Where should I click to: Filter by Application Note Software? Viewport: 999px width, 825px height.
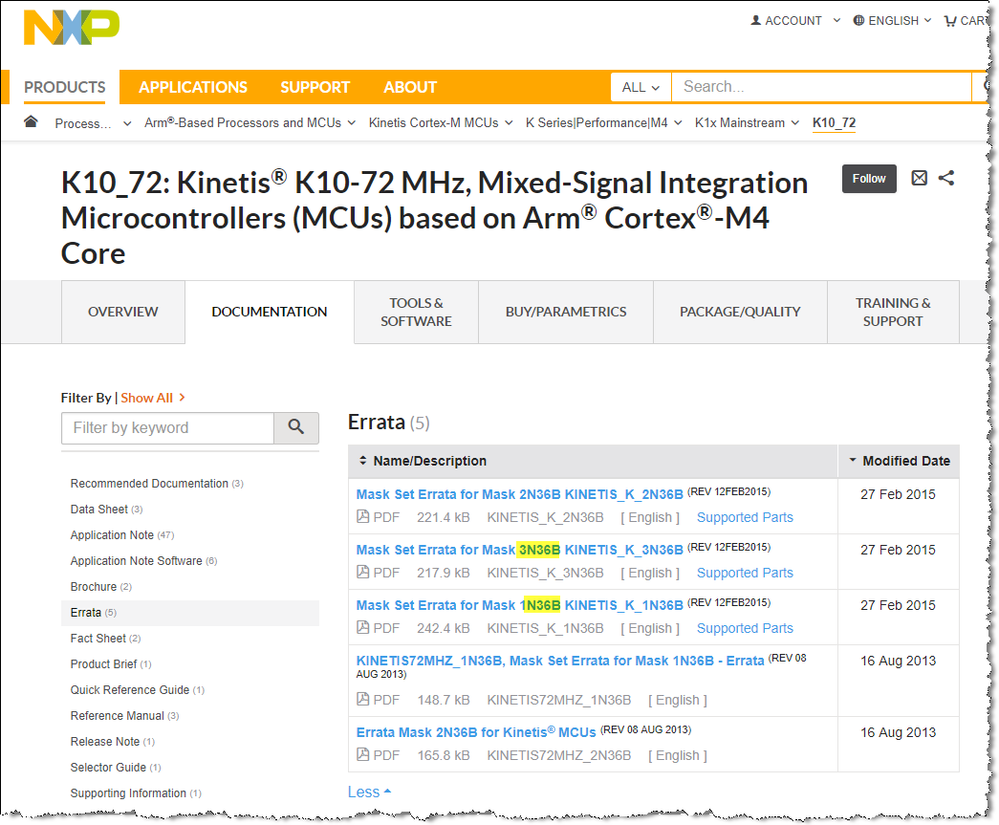pos(143,561)
